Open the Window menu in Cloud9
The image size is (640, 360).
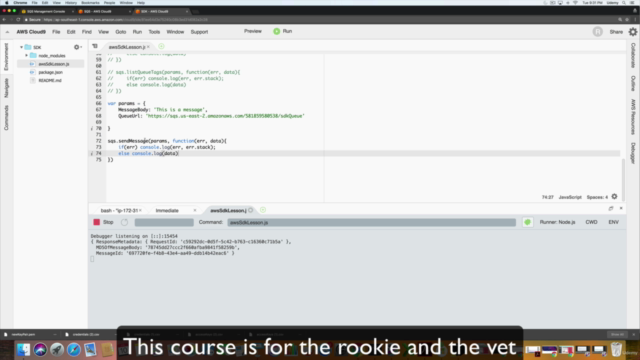(175, 32)
